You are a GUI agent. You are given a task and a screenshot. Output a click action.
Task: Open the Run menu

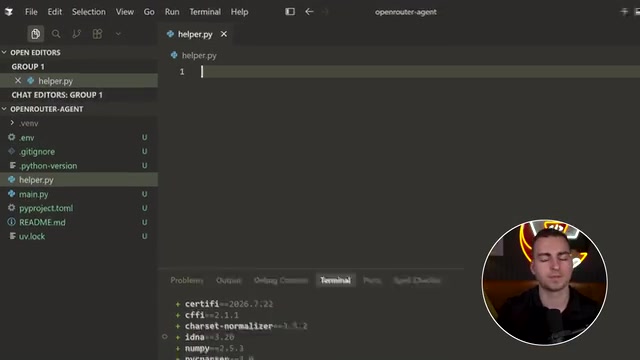pos(172,12)
